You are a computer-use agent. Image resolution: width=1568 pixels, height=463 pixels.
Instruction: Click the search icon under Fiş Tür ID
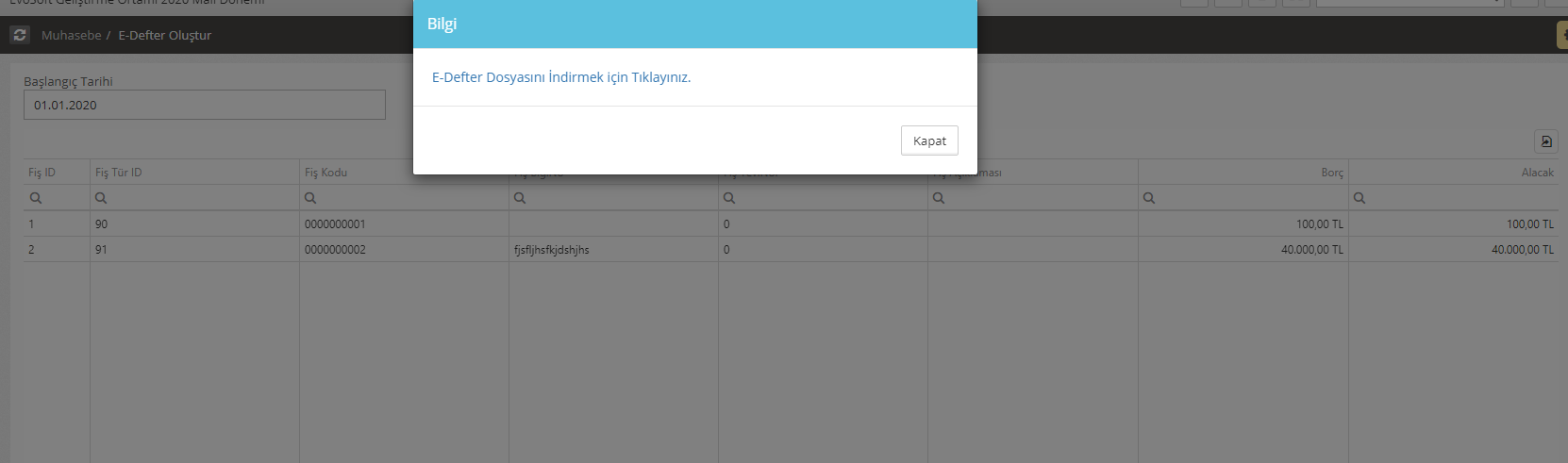[x=101, y=198]
